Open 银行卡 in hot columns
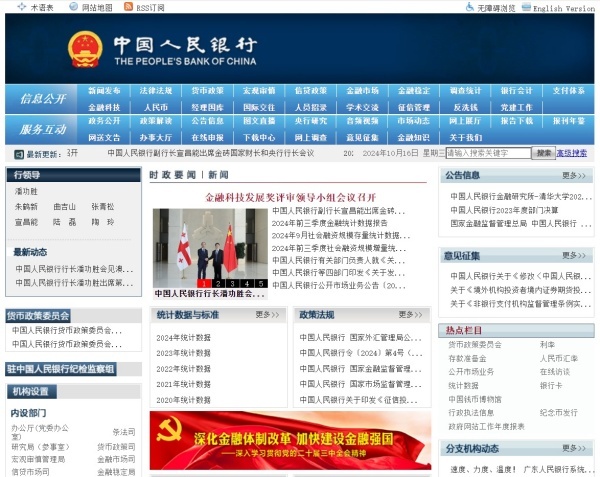600x477 pixels. pos(551,386)
